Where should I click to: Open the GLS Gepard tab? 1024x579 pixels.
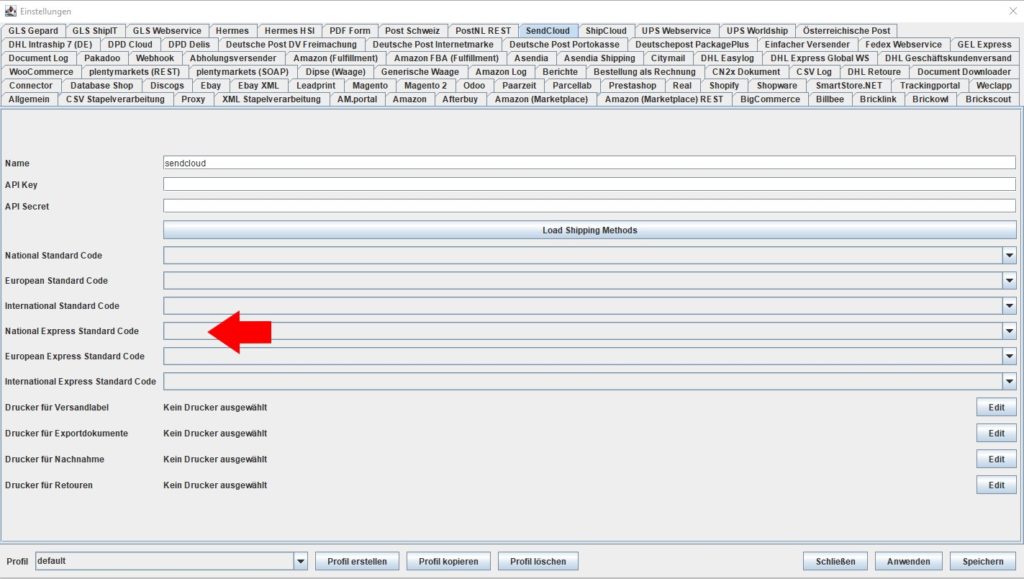(x=33, y=31)
